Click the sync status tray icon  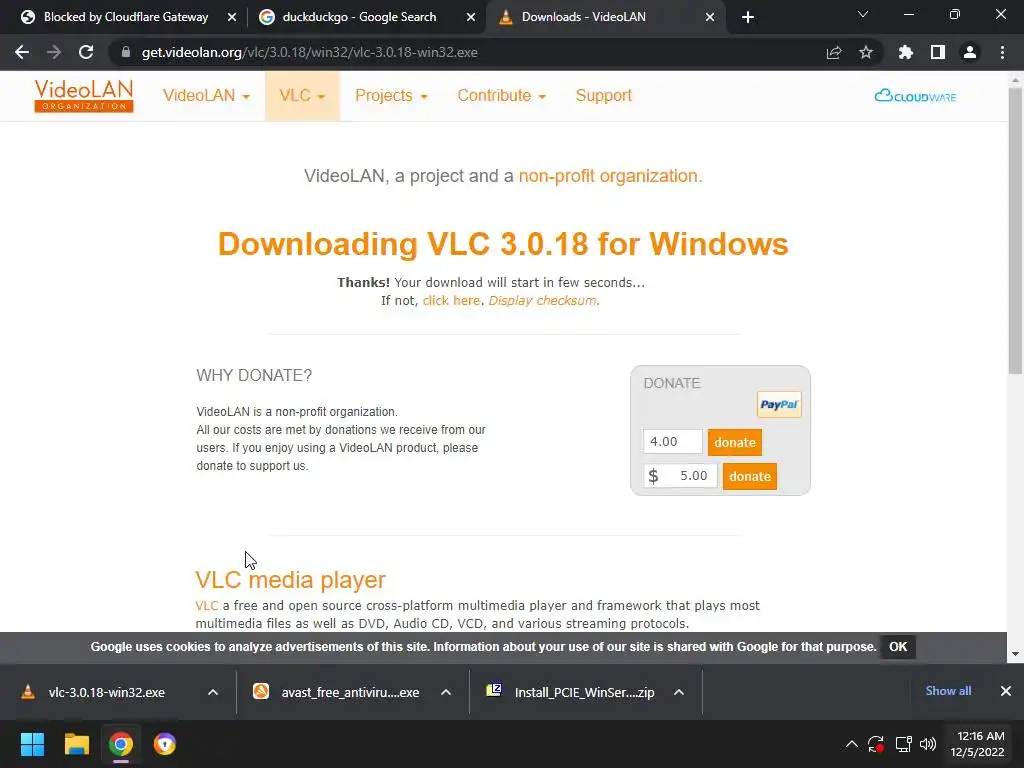pos(876,744)
